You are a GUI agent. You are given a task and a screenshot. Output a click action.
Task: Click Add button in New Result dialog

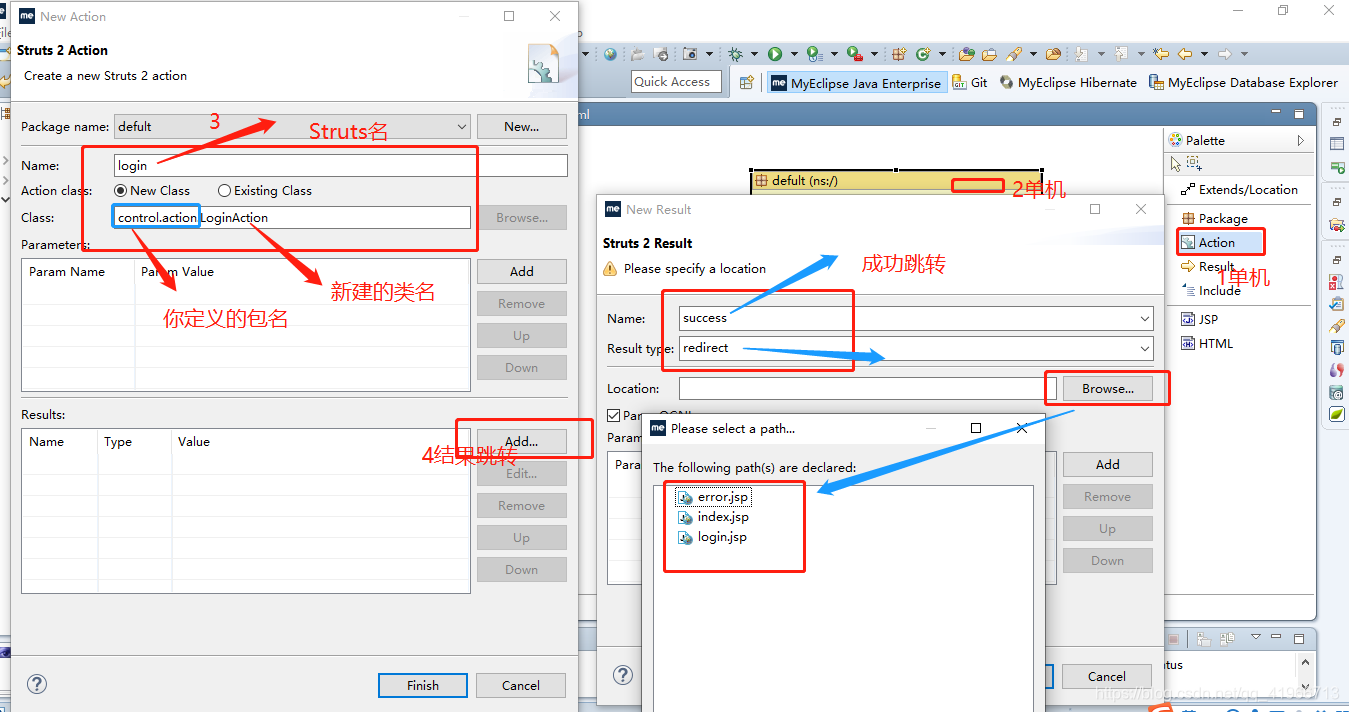pyautogui.click(x=1107, y=464)
